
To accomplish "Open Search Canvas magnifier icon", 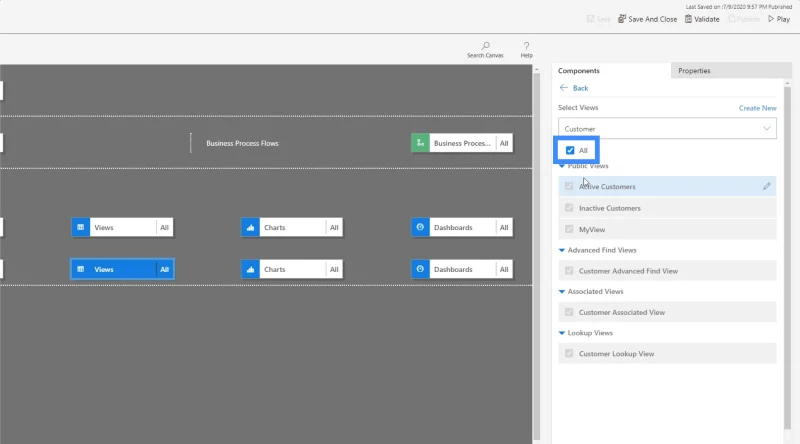I will click(485, 46).
